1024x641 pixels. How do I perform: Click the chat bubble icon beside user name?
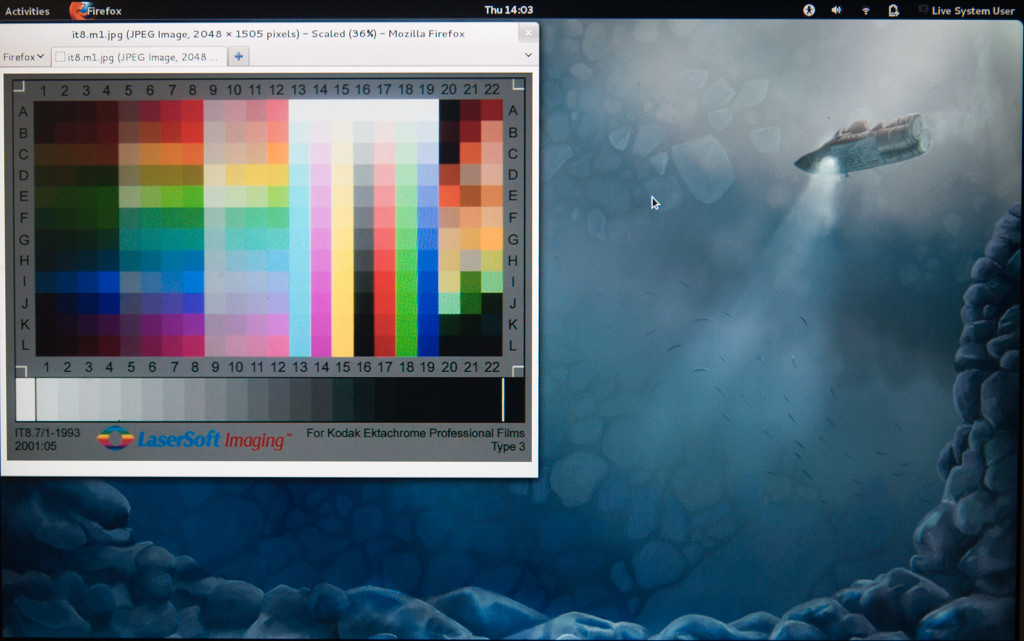922,10
